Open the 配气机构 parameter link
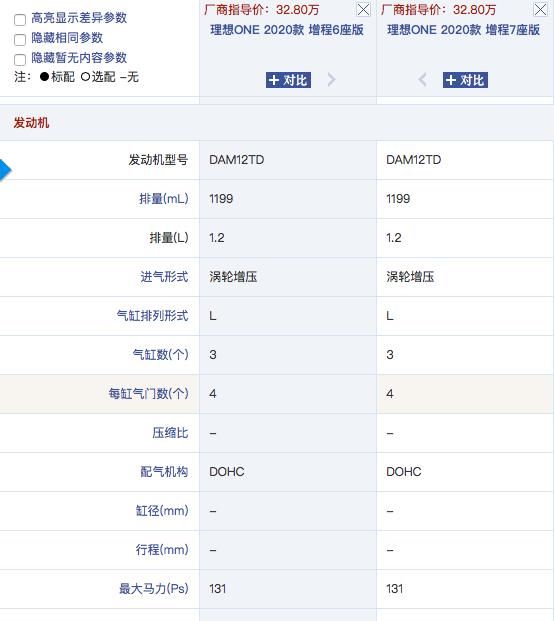Viewport: 554px width, 621px height. 164,472
